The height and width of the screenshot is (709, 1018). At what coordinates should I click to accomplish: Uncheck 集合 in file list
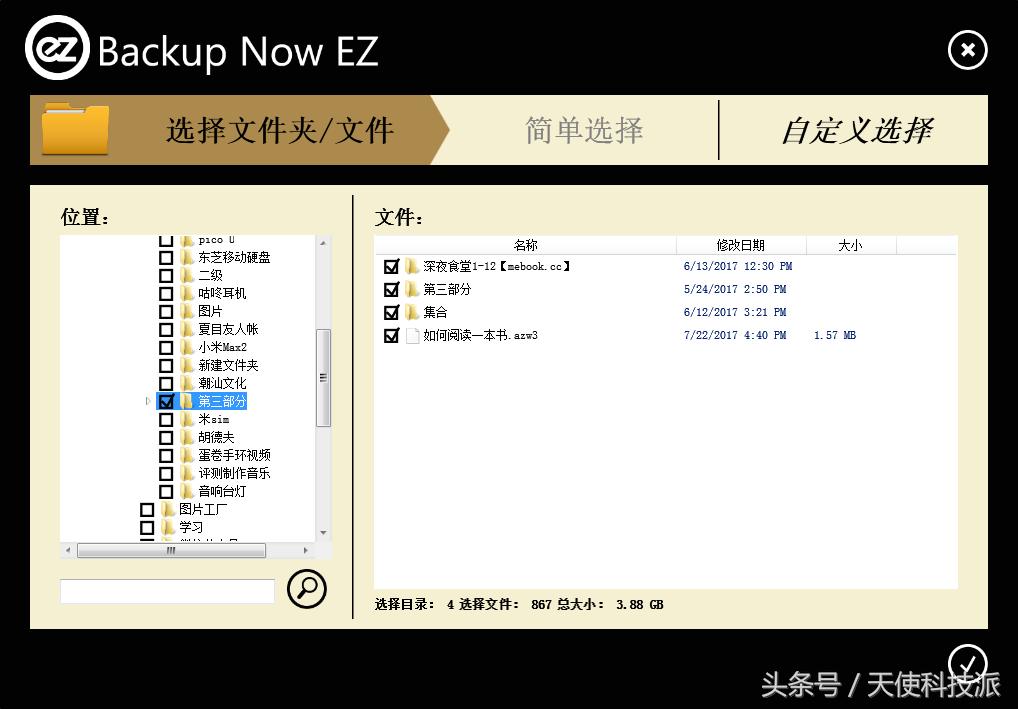pyautogui.click(x=391, y=312)
